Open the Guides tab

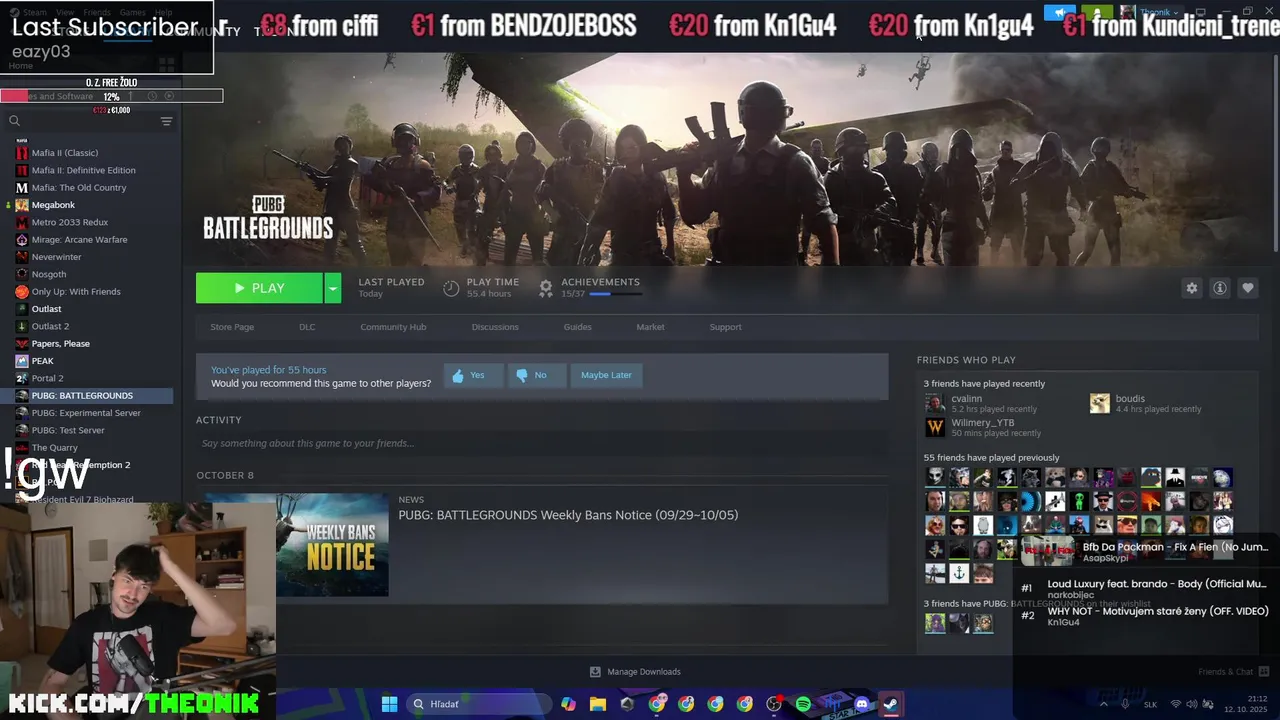(577, 327)
